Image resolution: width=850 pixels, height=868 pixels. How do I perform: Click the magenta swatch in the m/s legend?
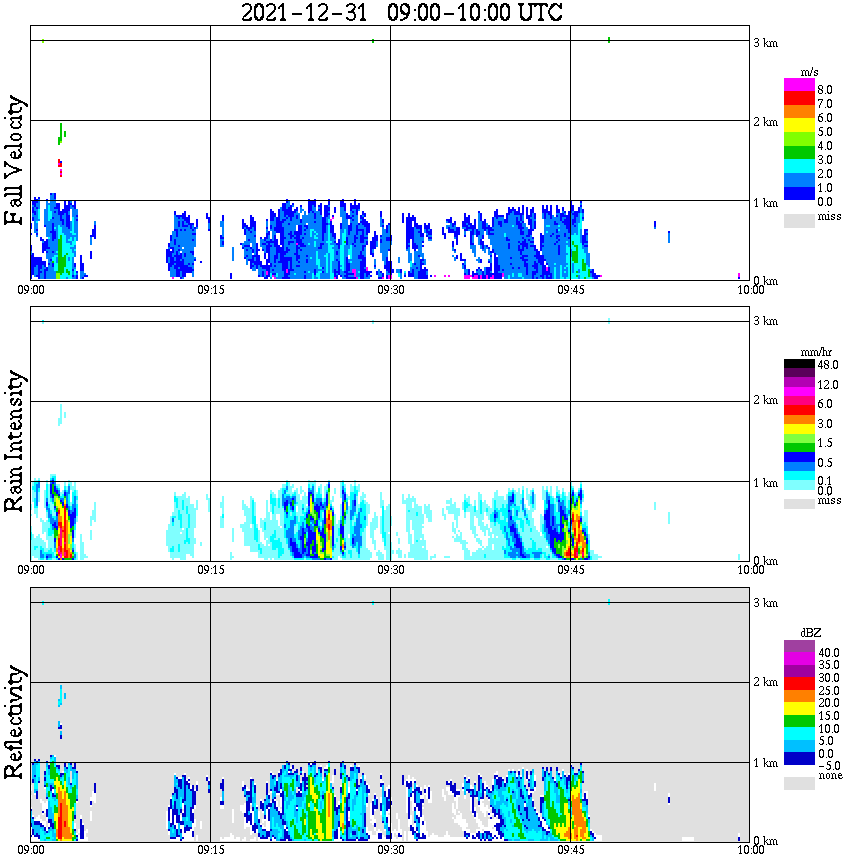pos(799,85)
